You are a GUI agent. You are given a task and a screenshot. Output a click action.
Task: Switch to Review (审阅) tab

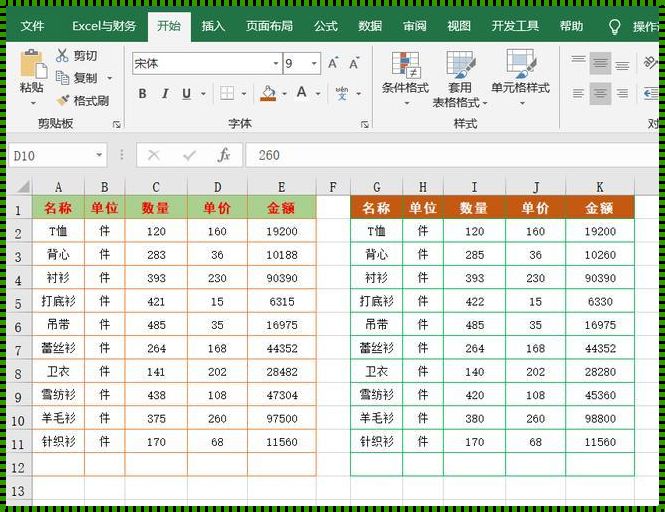pyautogui.click(x=415, y=26)
